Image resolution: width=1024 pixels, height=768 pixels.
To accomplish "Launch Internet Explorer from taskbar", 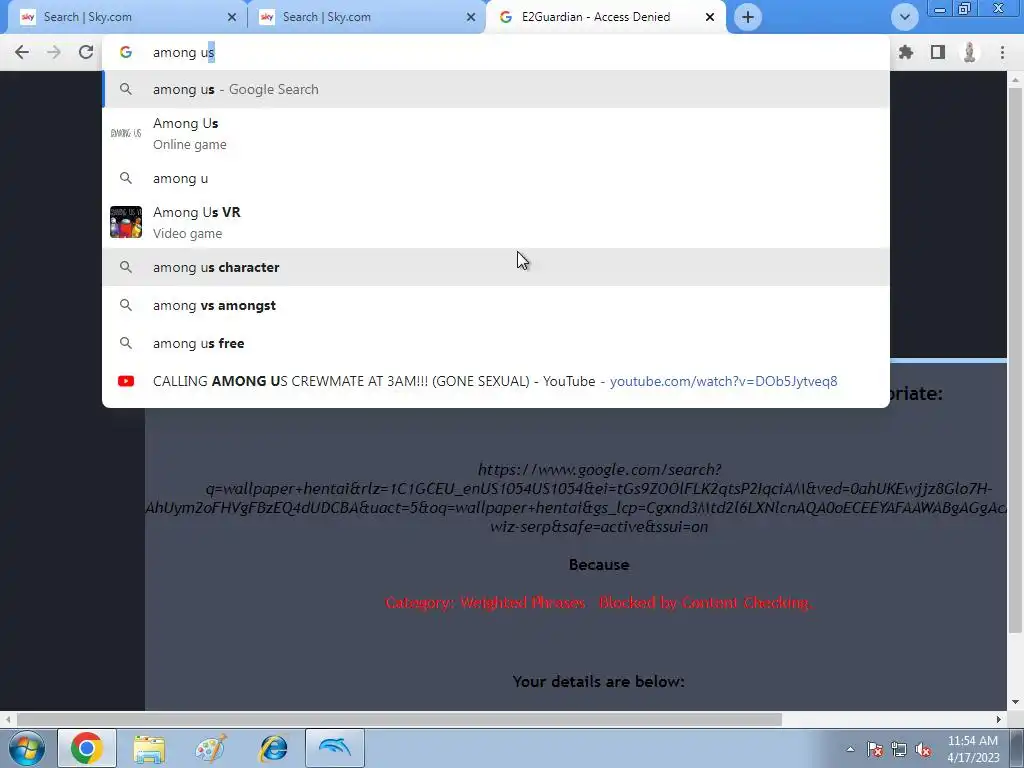I will [273, 748].
